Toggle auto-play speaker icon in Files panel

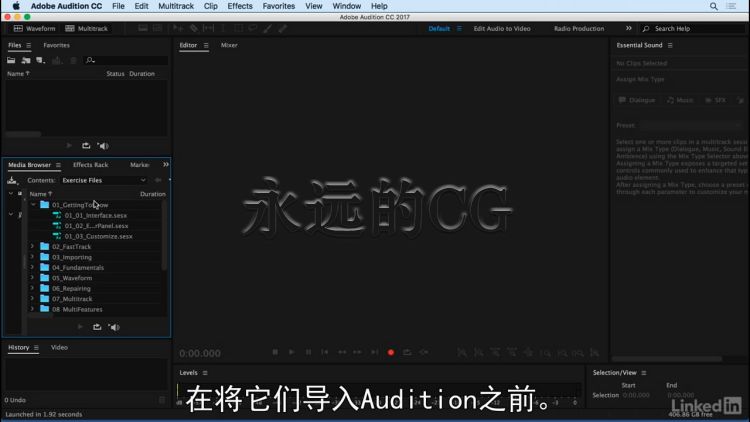103,145
